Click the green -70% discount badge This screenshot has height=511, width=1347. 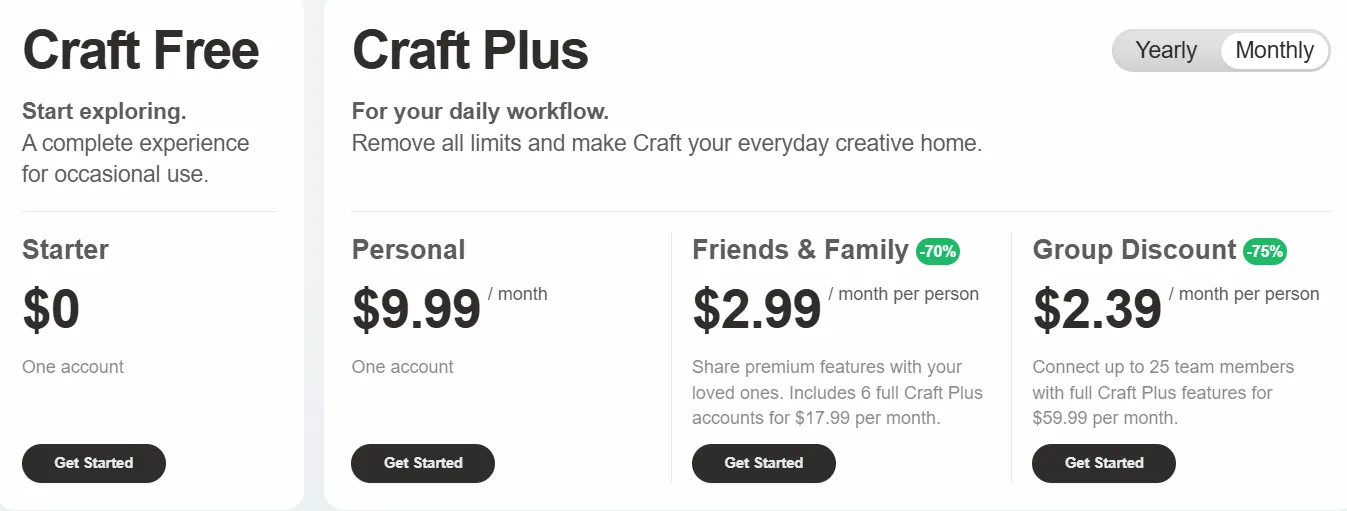tap(938, 252)
